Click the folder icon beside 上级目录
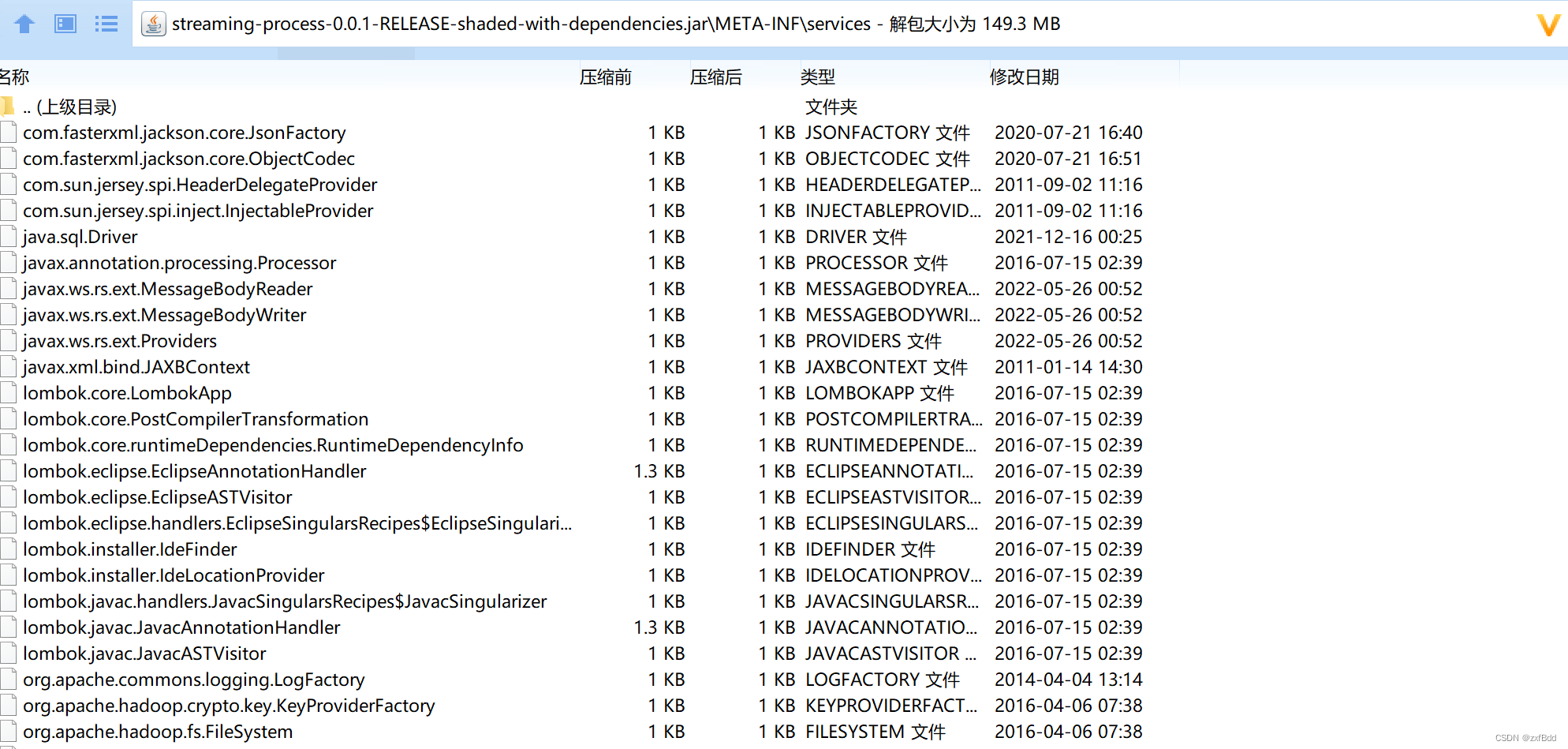Viewport: 1568px width, 749px height. click(x=8, y=107)
